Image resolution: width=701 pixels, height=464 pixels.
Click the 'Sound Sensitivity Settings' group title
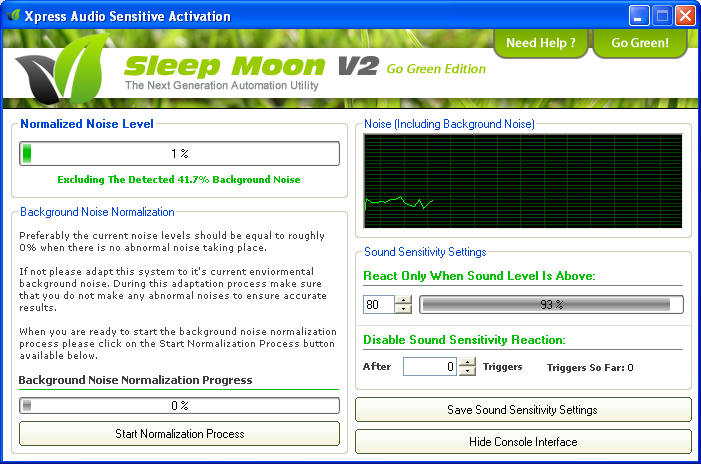pyautogui.click(x=425, y=252)
